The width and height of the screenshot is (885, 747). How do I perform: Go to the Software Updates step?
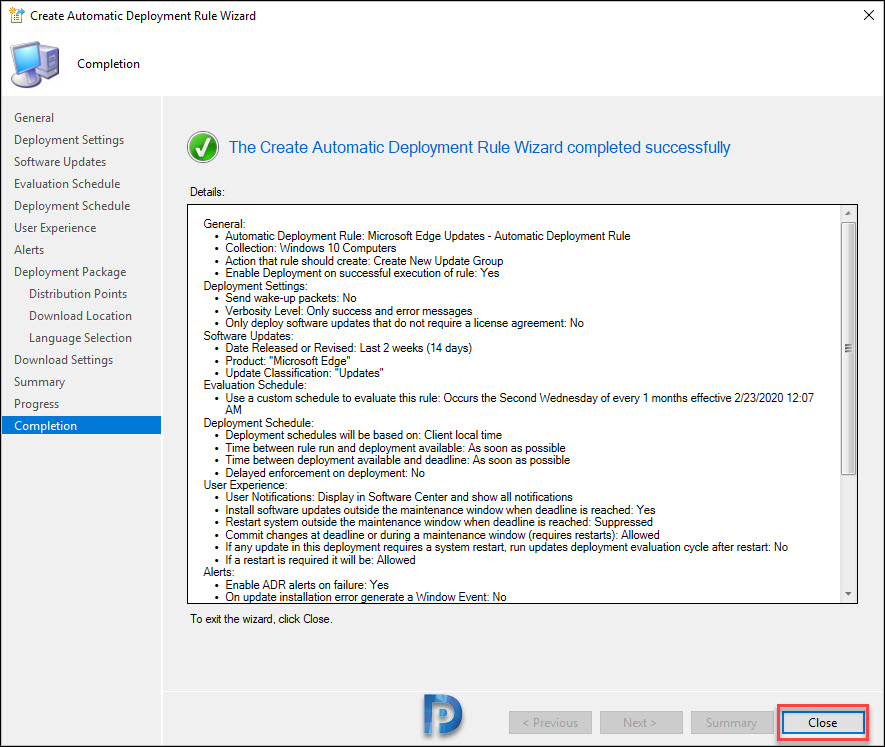(x=60, y=161)
